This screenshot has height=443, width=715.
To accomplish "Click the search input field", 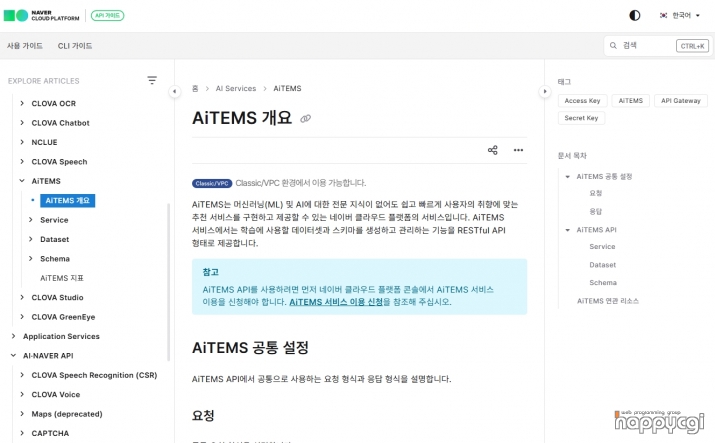I will (645, 45).
